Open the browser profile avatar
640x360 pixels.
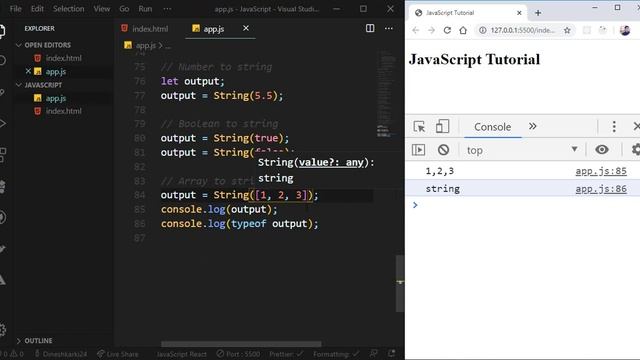(624, 30)
